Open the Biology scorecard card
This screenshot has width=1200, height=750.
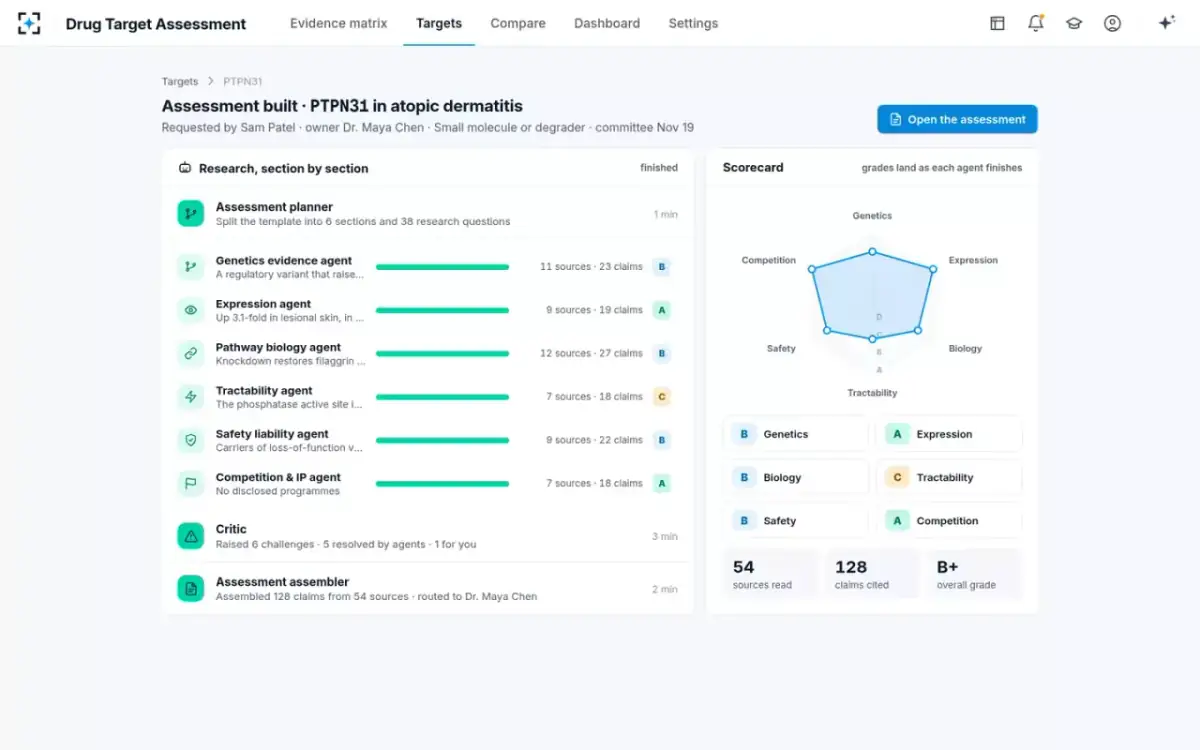click(x=796, y=478)
